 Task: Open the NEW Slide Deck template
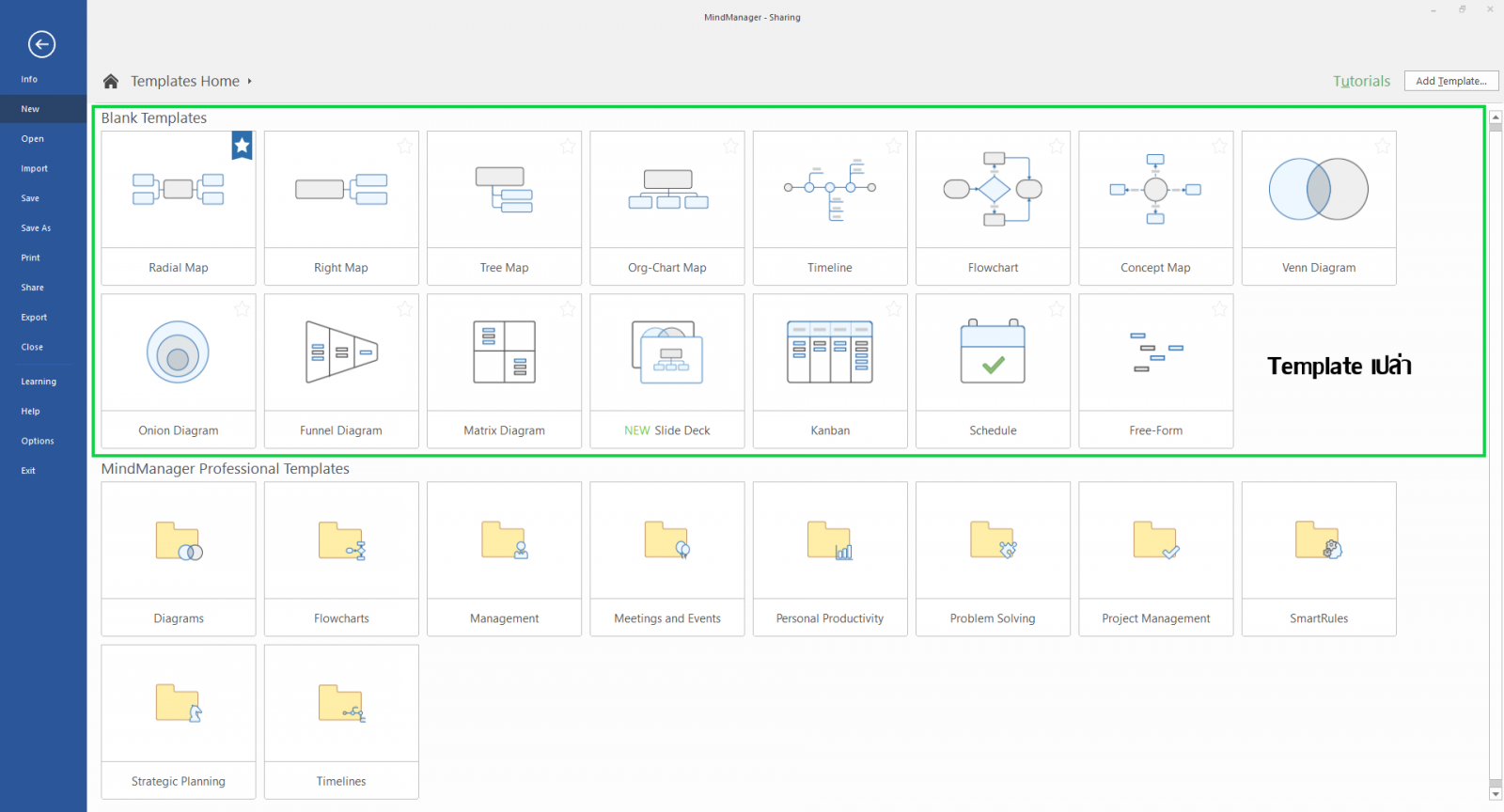pos(667,371)
